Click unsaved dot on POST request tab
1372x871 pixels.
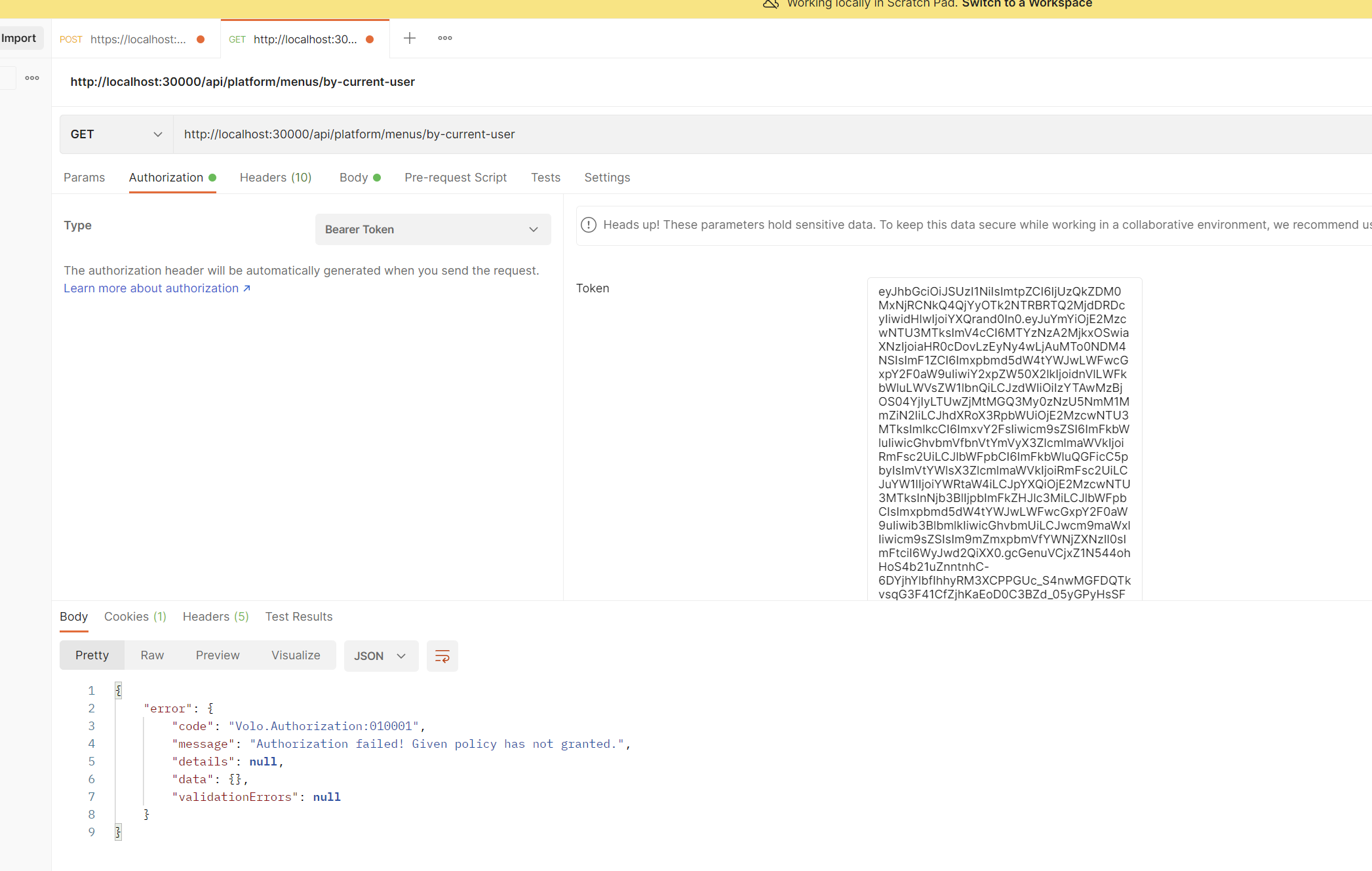(201, 39)
